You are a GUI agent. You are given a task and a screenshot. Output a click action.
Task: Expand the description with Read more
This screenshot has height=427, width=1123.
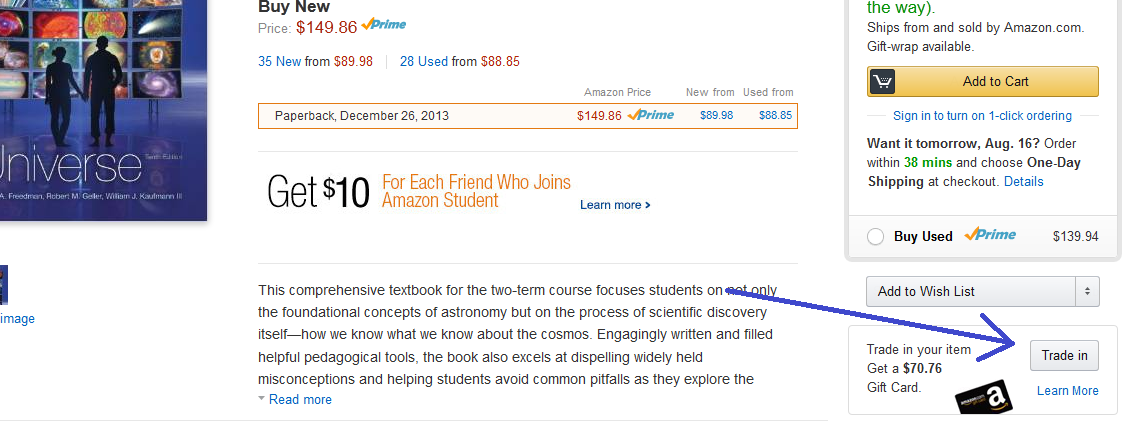(300, 400)
